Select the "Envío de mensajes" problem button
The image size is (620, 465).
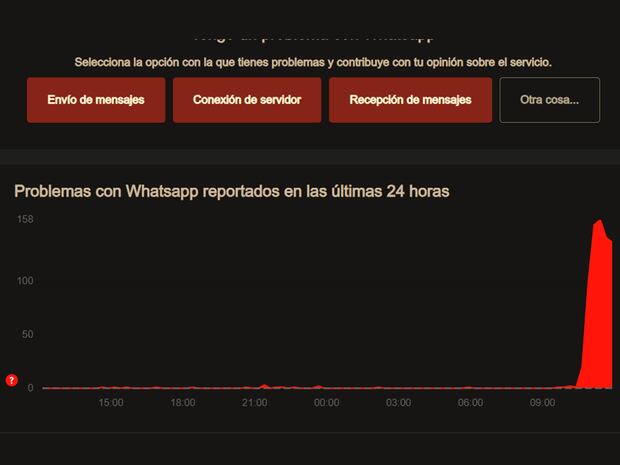click(x=96, y=100)
